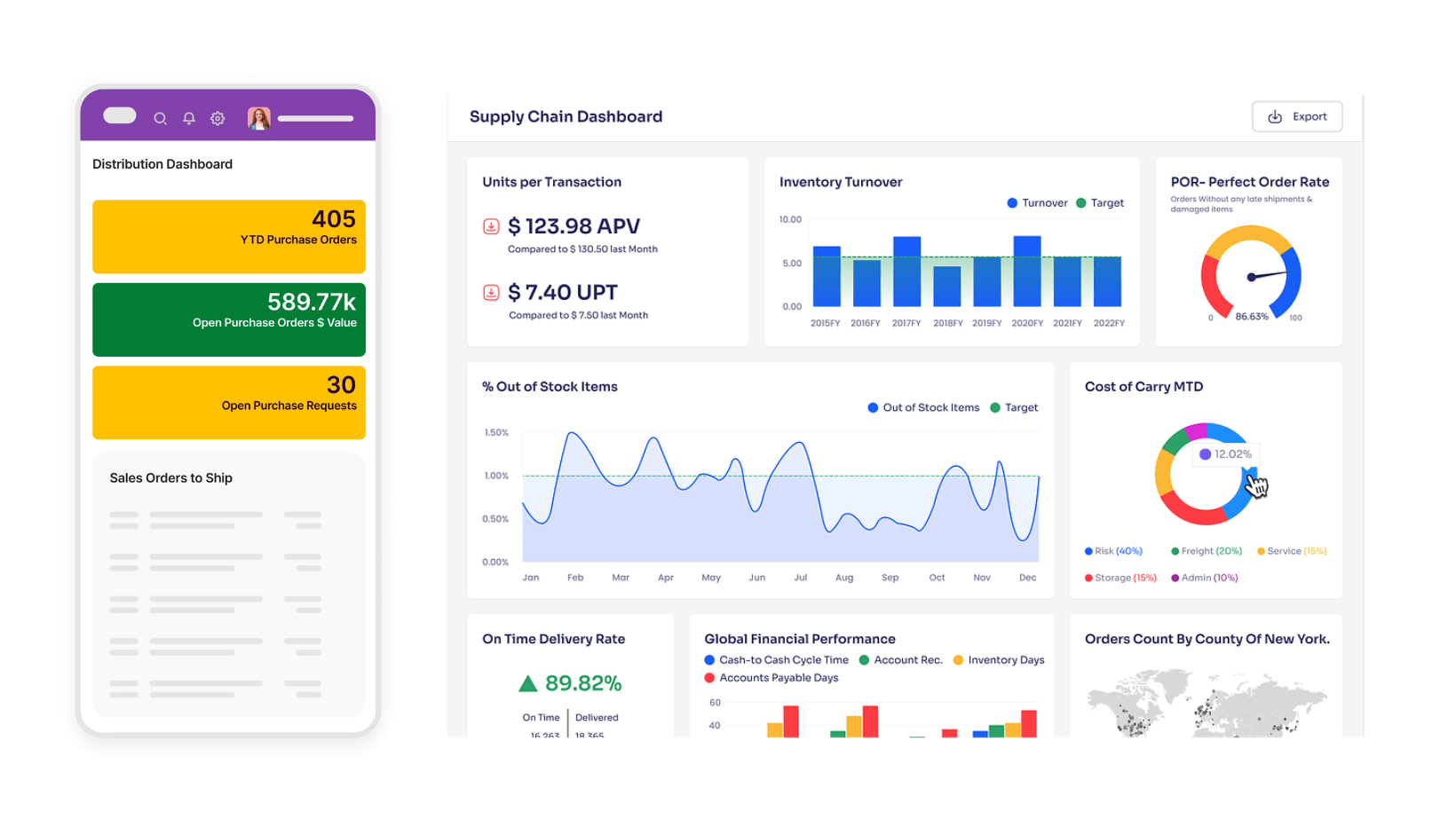Image resolution: width=1456 pixels, height=820 pixels.
Task: Toggle the white pill switch in mobile header
Action: tap(120, 115)
